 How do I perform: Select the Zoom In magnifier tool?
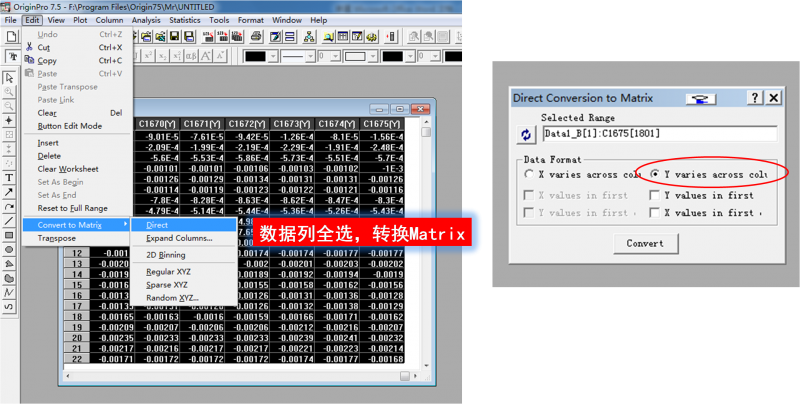point(9,92)
